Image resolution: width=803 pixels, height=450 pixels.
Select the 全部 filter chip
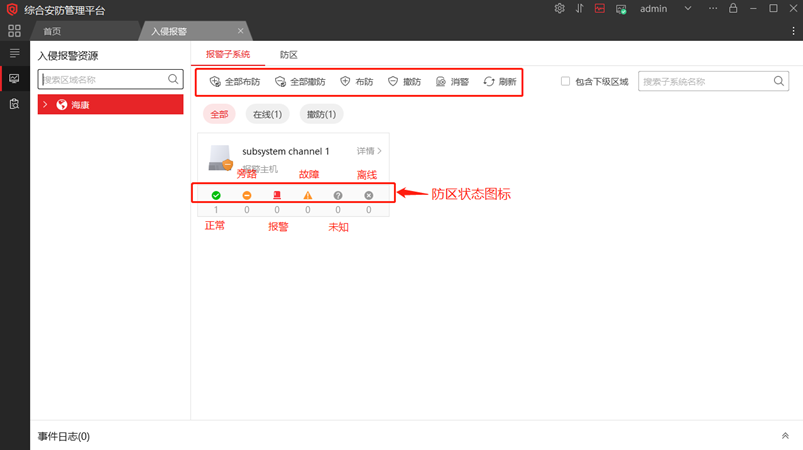(x=219, y=114)
